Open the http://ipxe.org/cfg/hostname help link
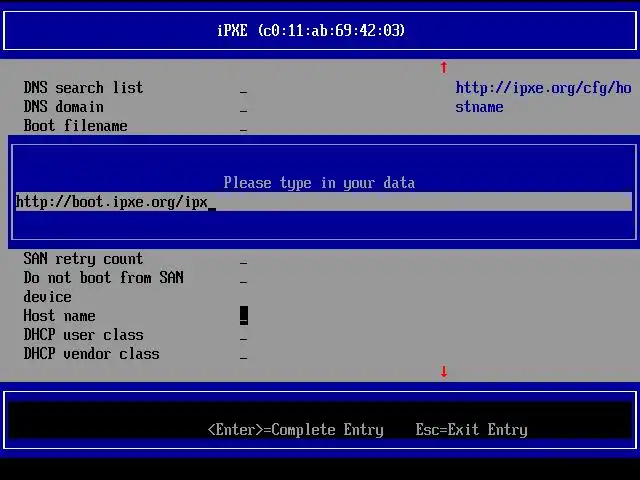The width and height of the screenshot is (640, 480). pyautogui.click(x=543, y=97)
